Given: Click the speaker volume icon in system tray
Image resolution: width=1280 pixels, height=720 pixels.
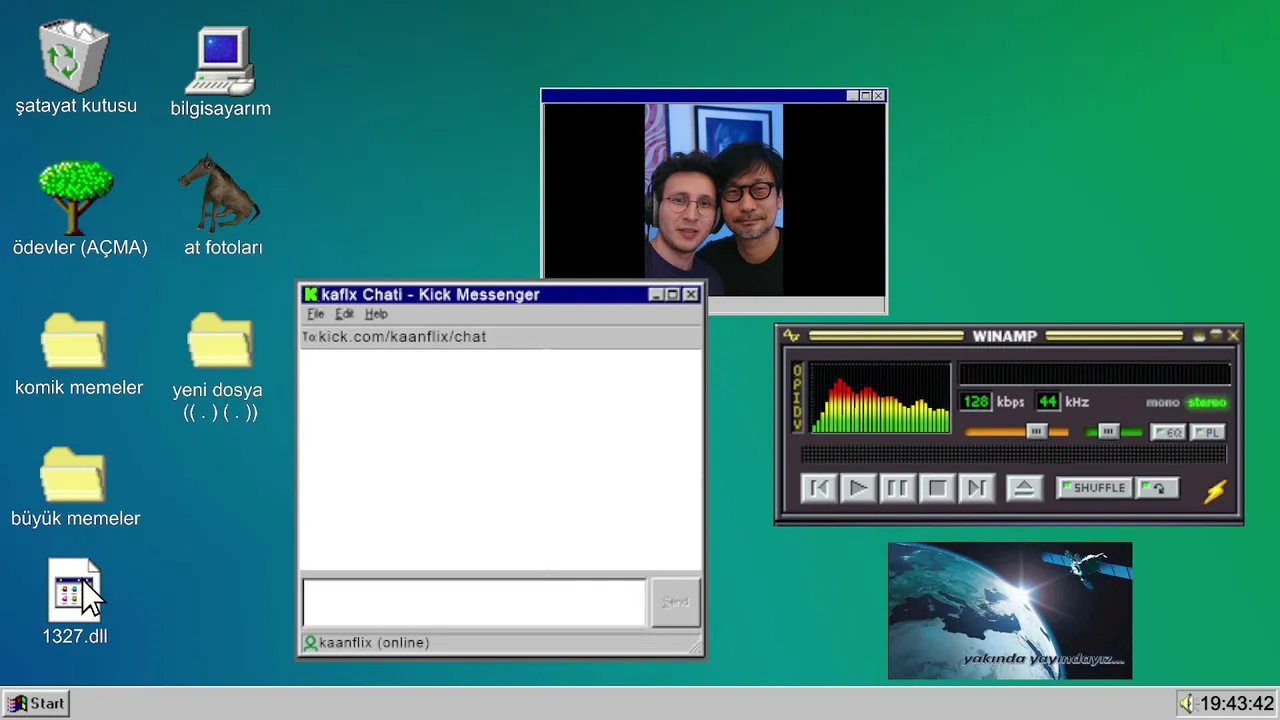Looking at the screenshot, I should point(1187,704).
